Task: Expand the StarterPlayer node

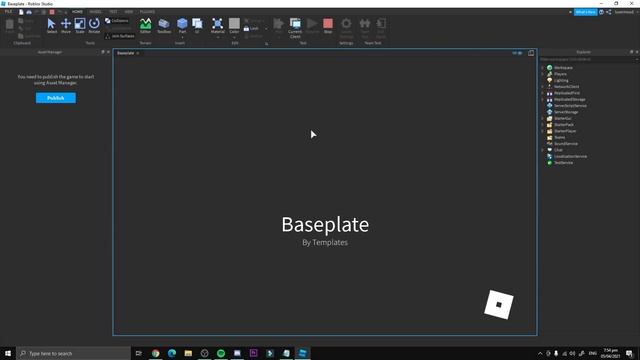Action: pos(542,131)
